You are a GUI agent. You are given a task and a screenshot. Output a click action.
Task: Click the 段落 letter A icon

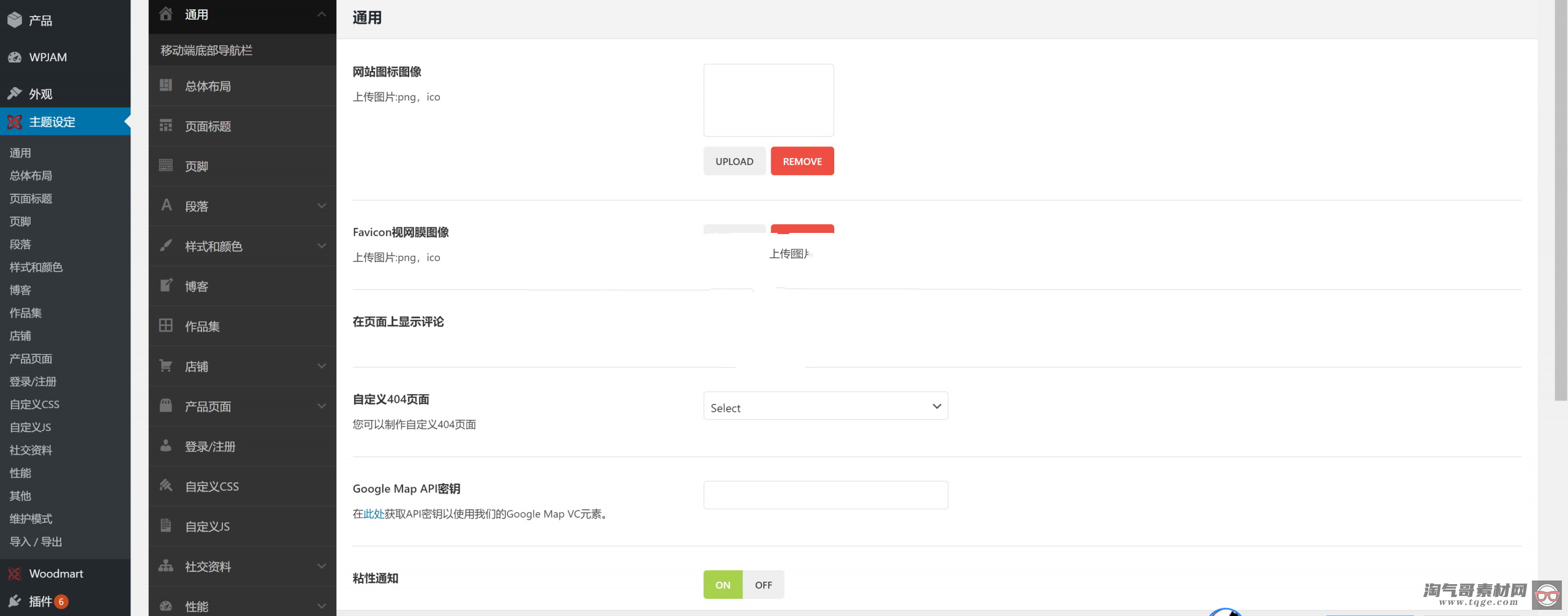pos(166,205)
